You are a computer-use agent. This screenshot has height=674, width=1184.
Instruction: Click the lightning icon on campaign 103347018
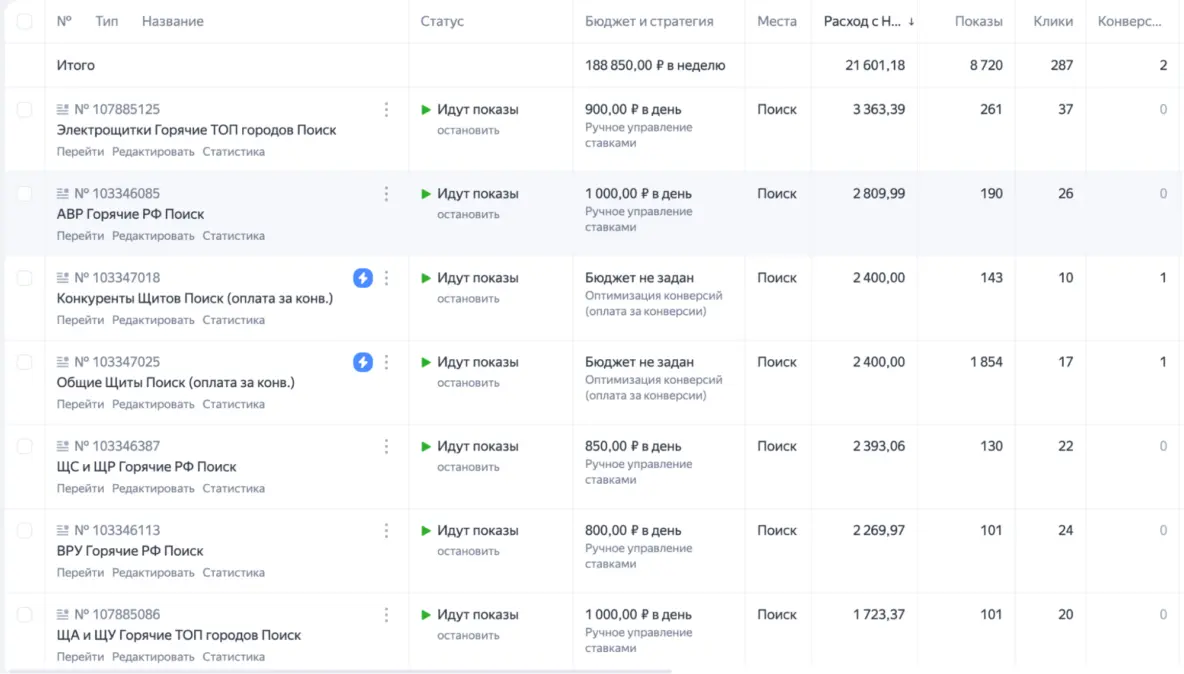click(x=363, y=278)
